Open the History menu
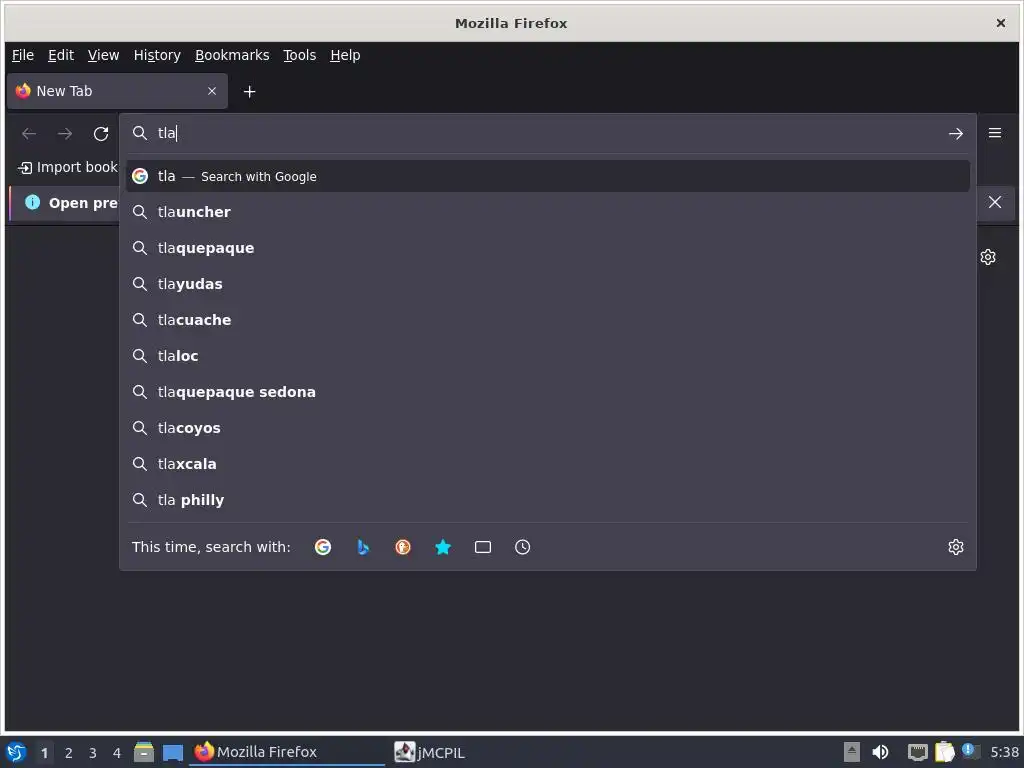 tap(157, 56)
